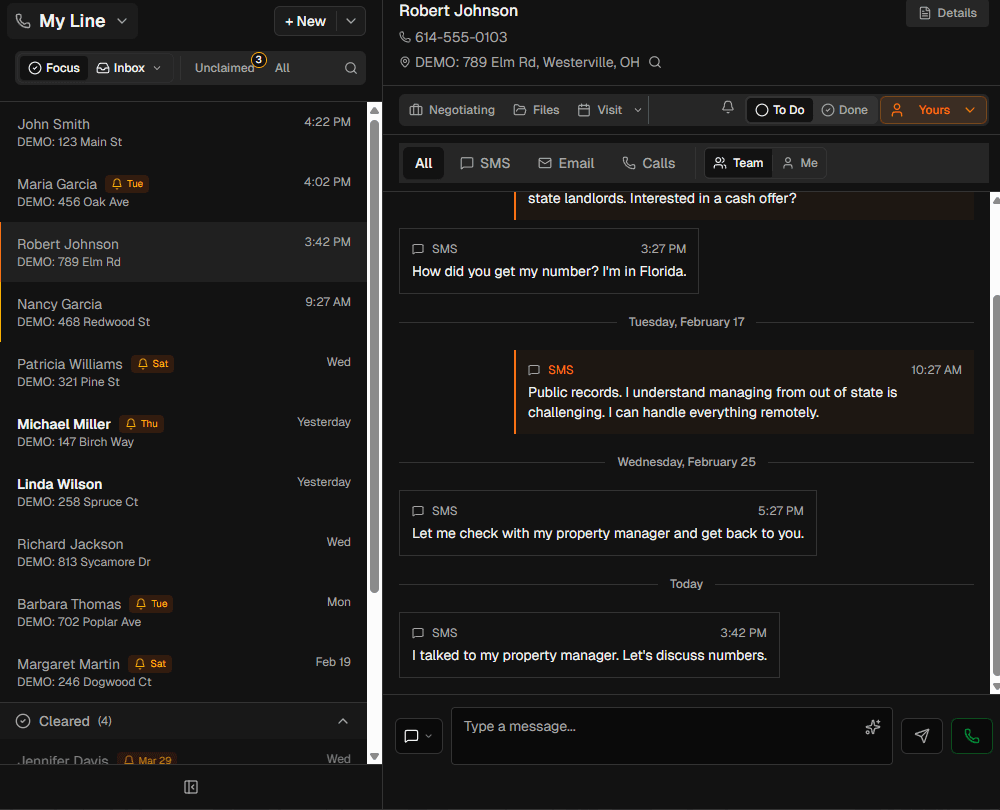Click the 3:42 PM SMS about discussing numbers
Screen dimensions: 1000x810
589,645
